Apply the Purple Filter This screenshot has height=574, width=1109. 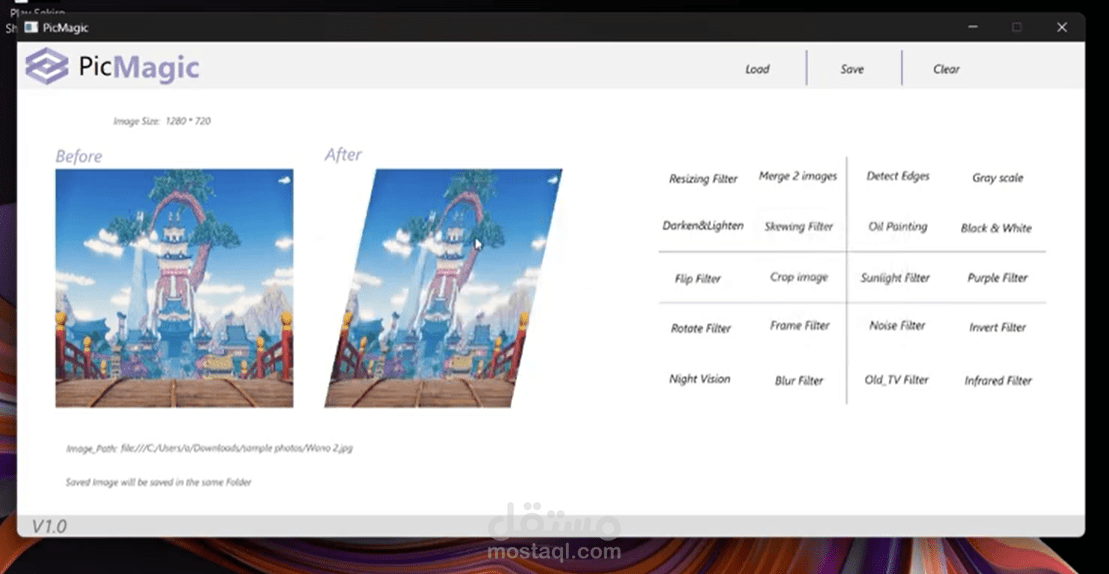(997, 278)
